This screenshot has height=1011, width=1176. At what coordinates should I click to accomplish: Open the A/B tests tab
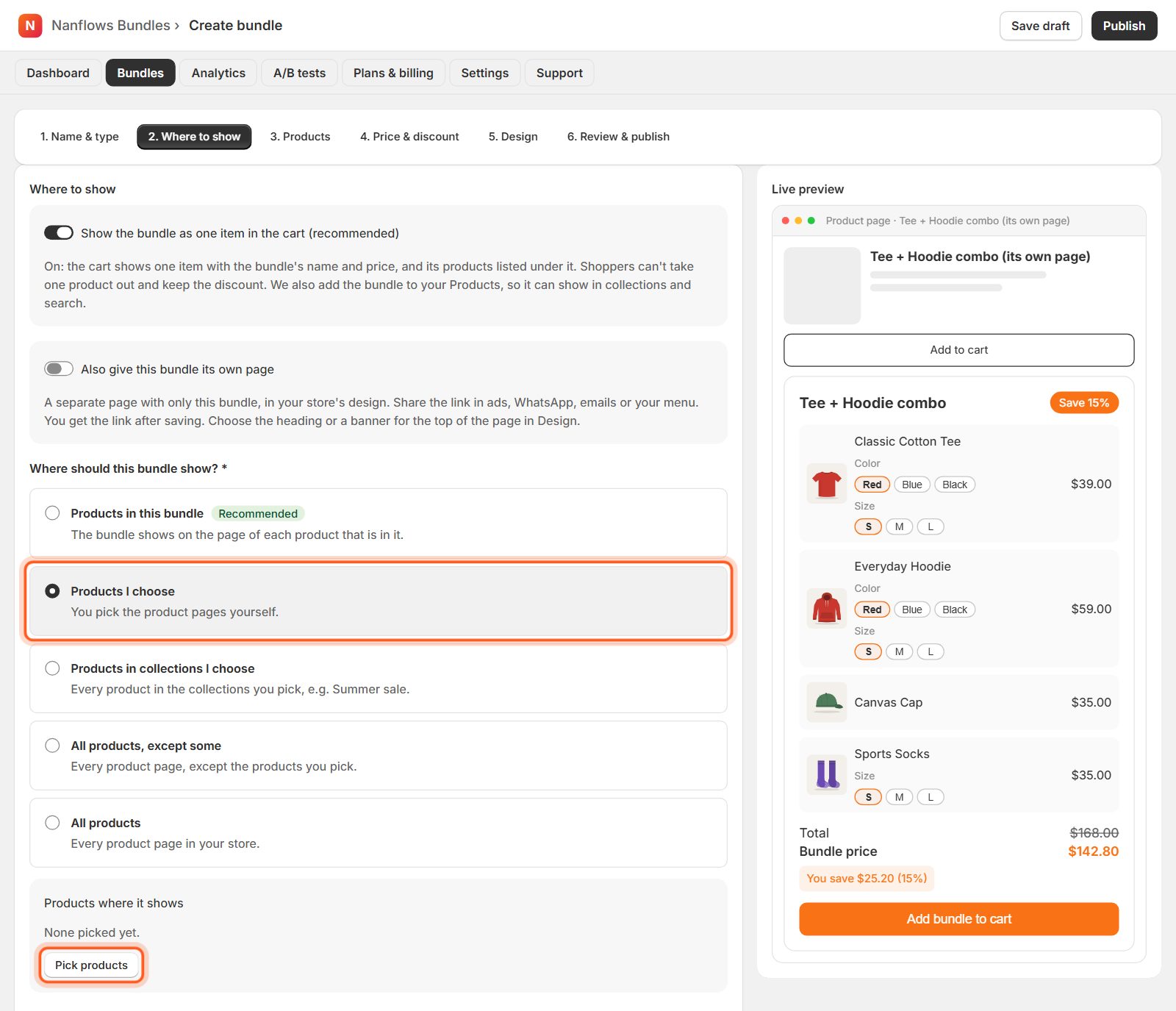click(x=299, y=73)
